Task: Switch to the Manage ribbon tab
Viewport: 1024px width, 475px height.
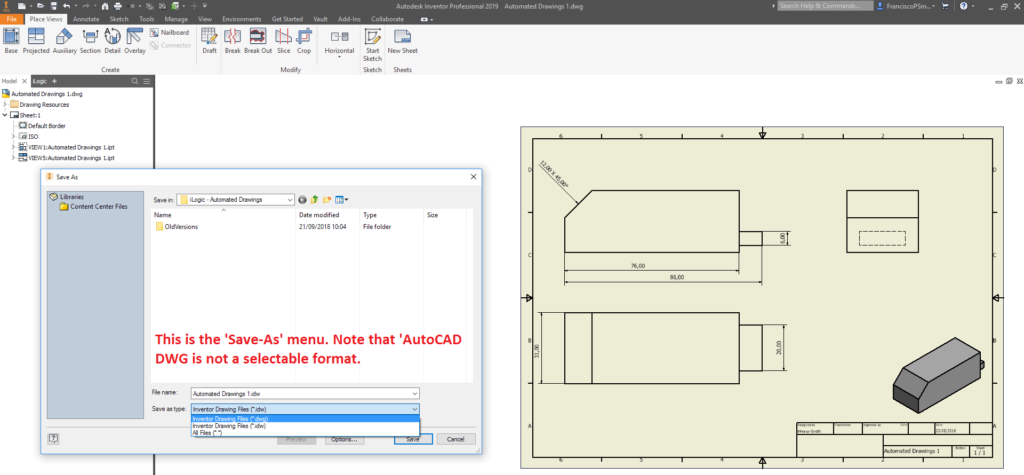Action: click(x=176, y=20)
